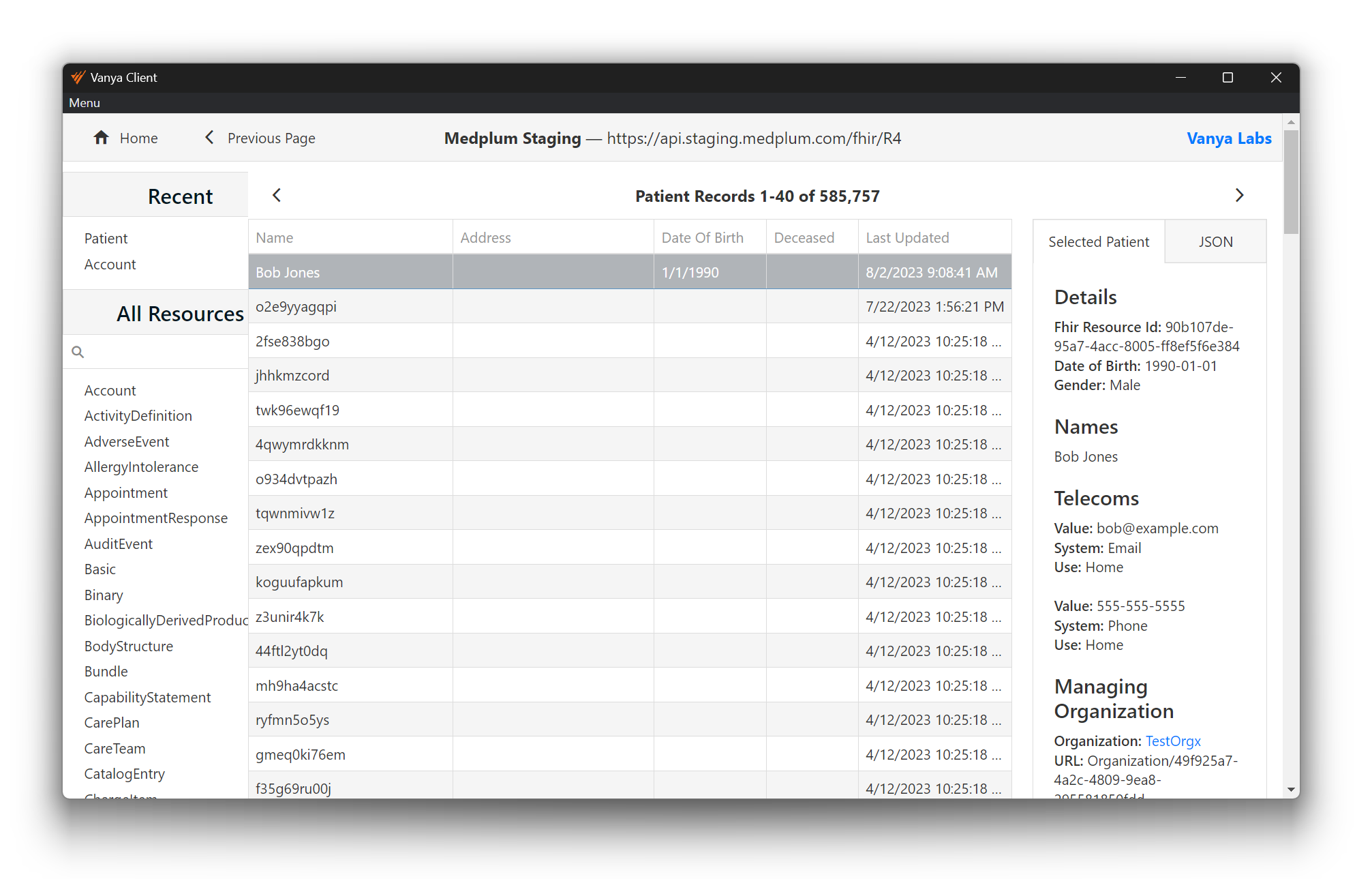Click the Vanya Client logo in the titlebar
Image resolution: width=1372 pixels, height=879 pixels.
pos(77,77)
